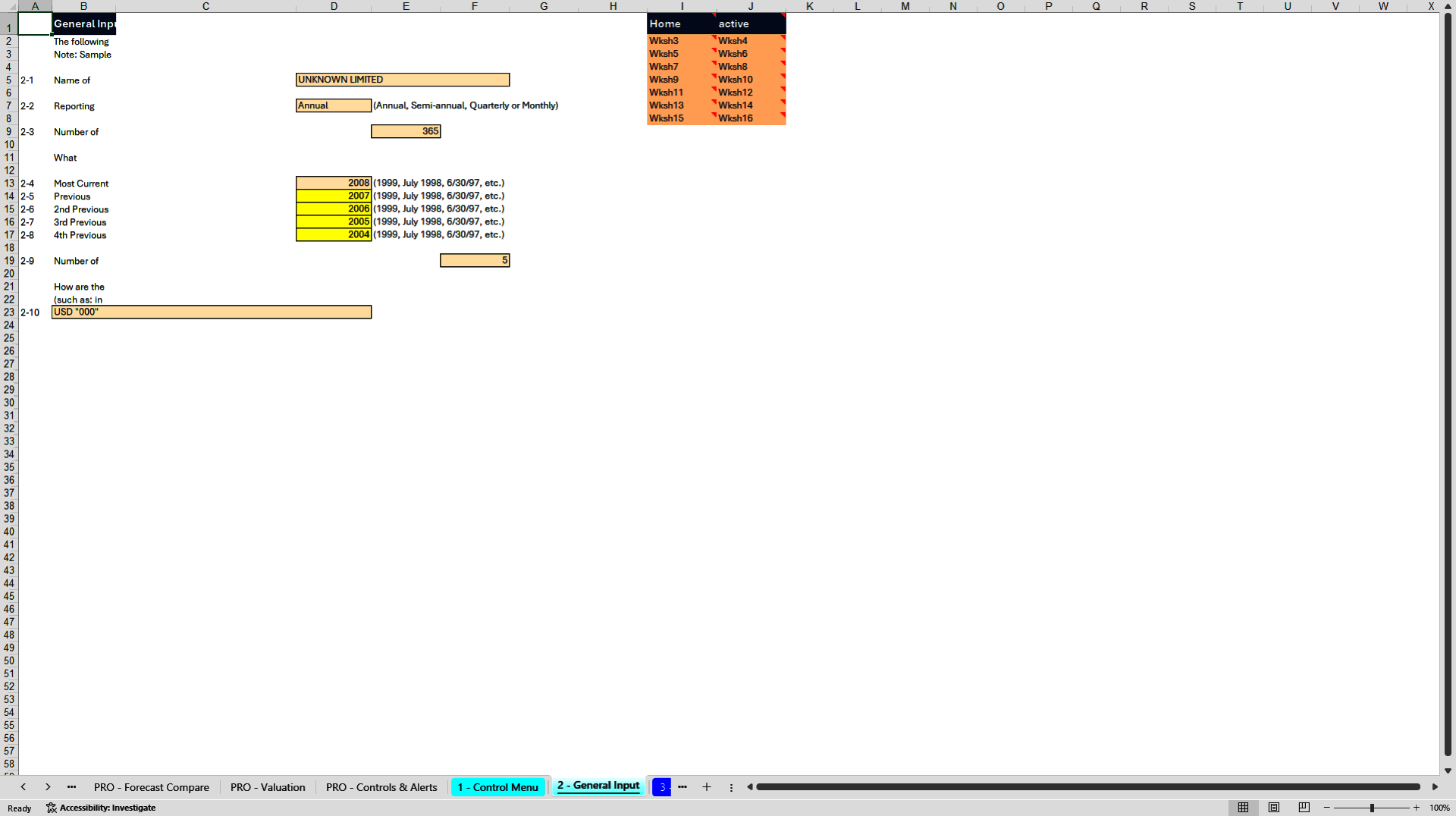
Task: Click the 100% zoom level
Action: 1439,808
